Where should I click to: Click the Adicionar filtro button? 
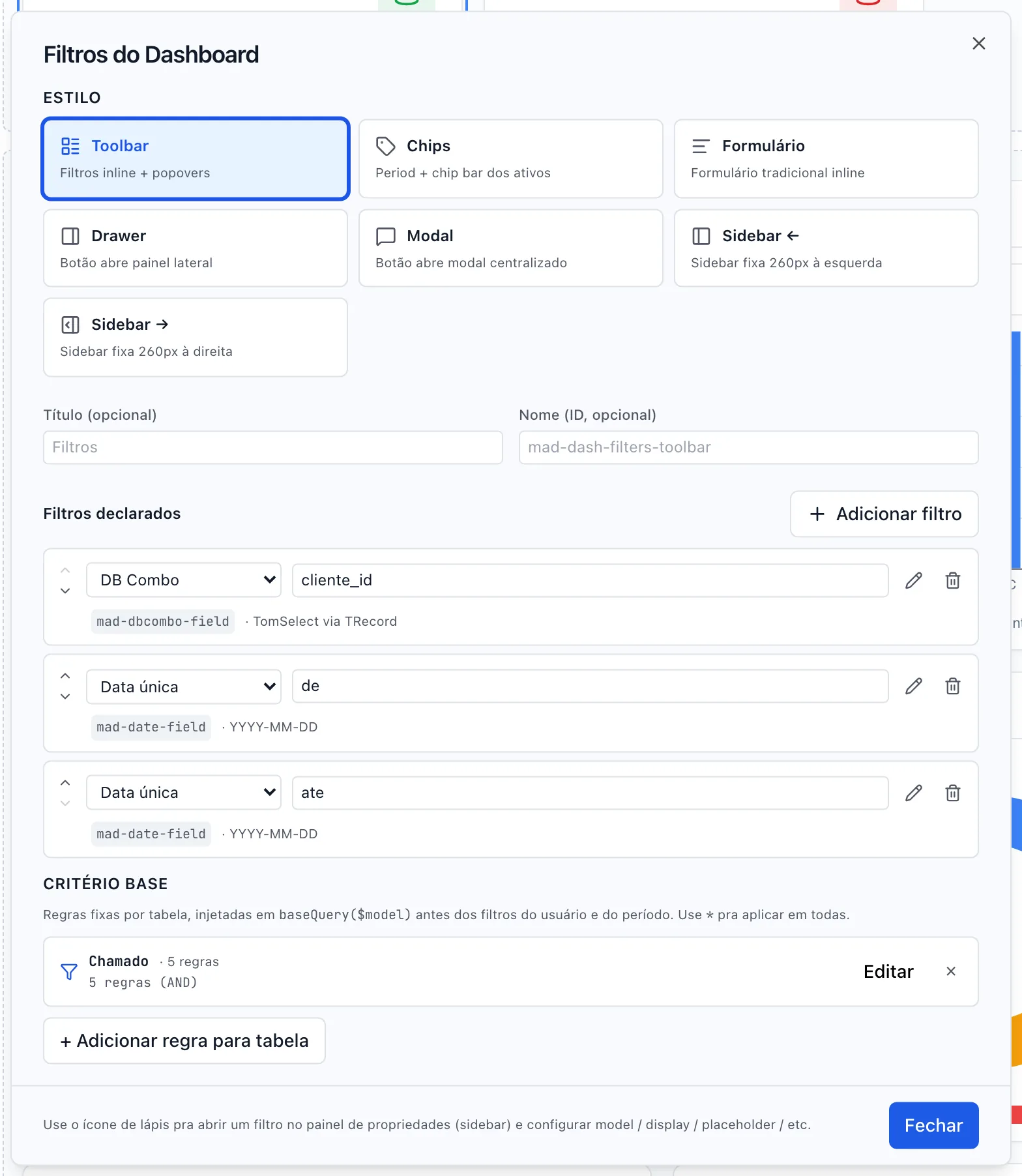coord(884,514)
